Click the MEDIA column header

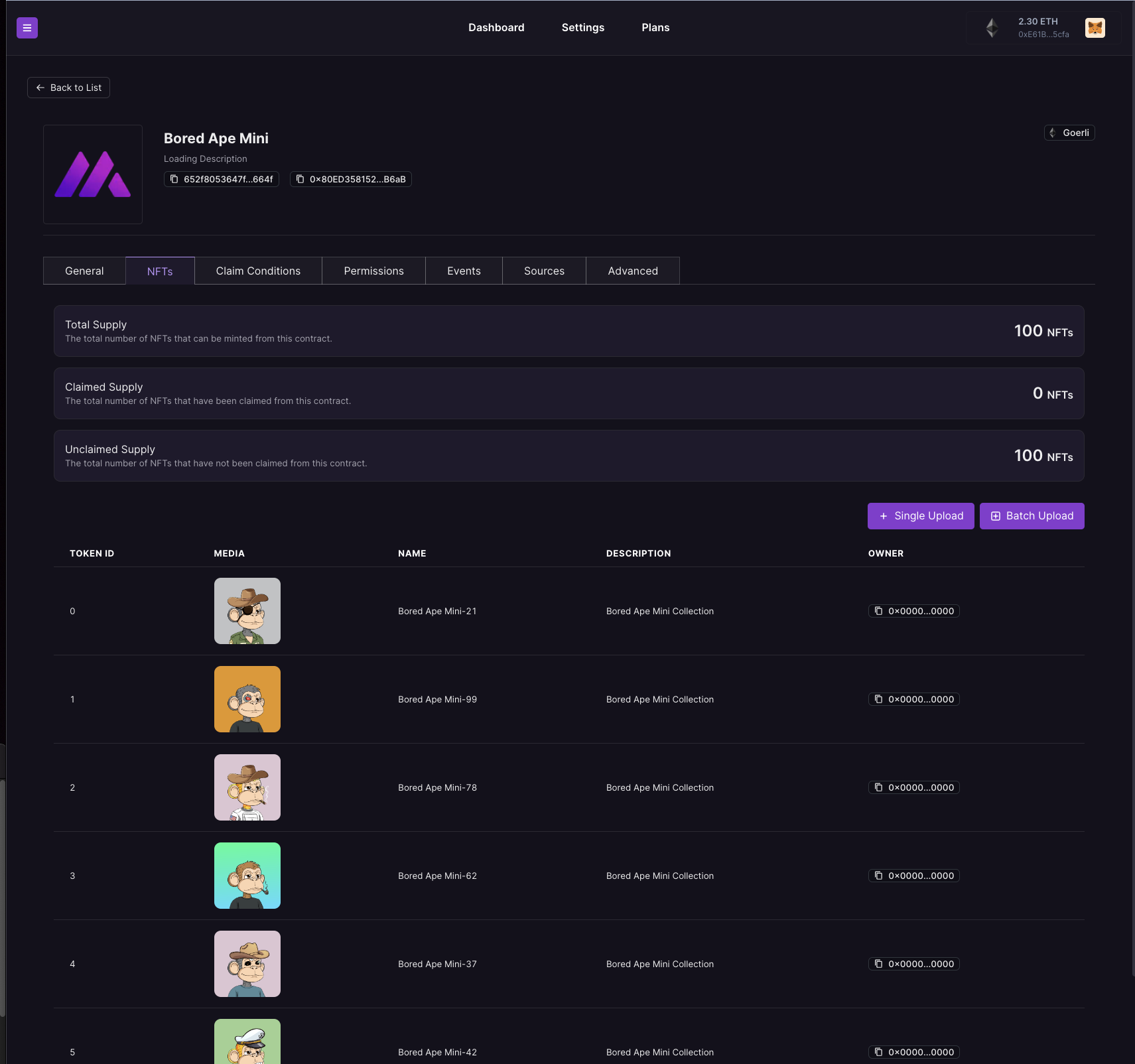(230, 553)
